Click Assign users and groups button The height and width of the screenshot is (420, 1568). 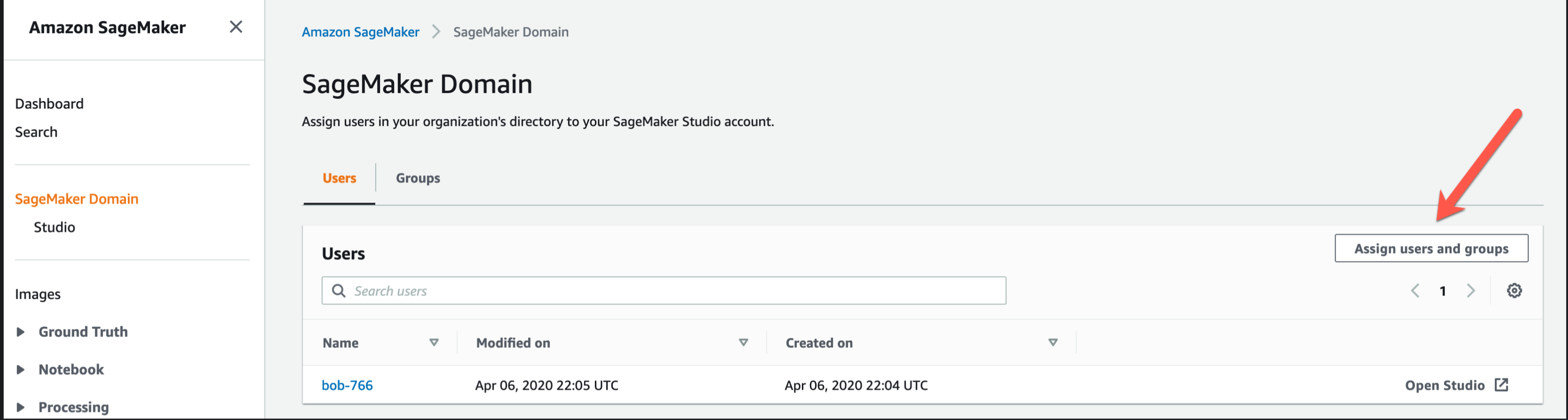click(1430, 249)
